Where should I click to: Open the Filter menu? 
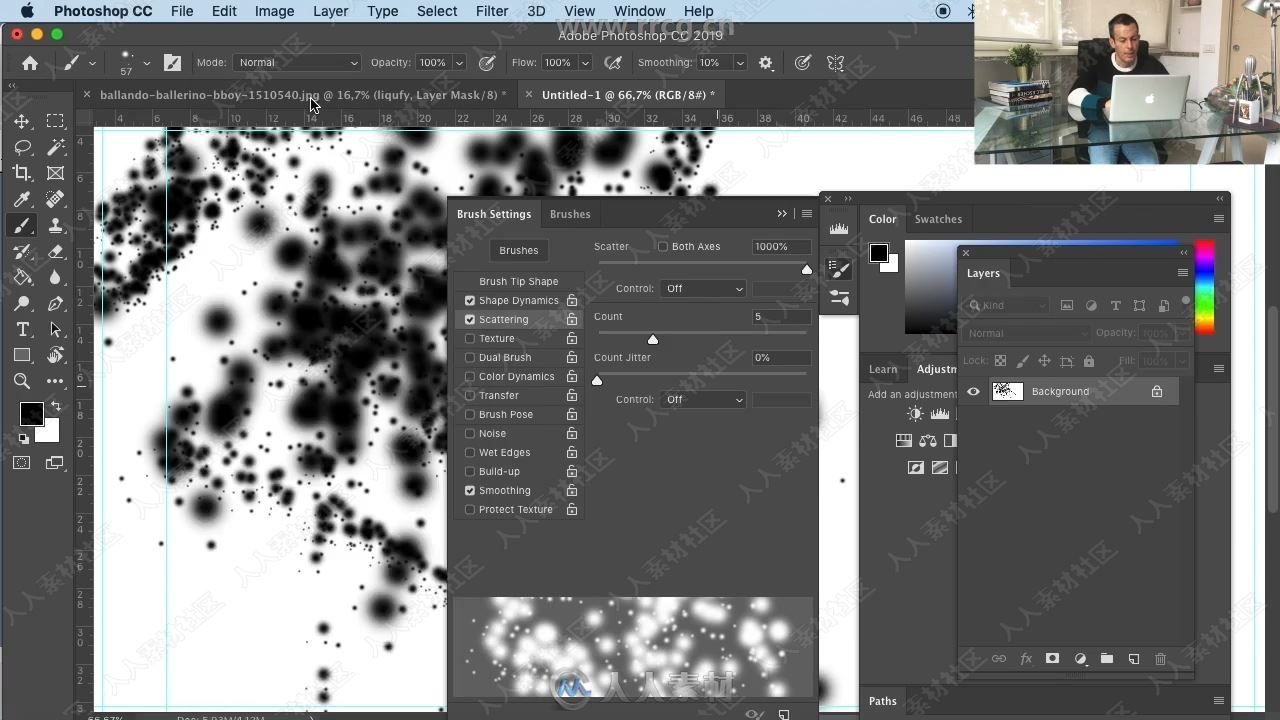491,11
